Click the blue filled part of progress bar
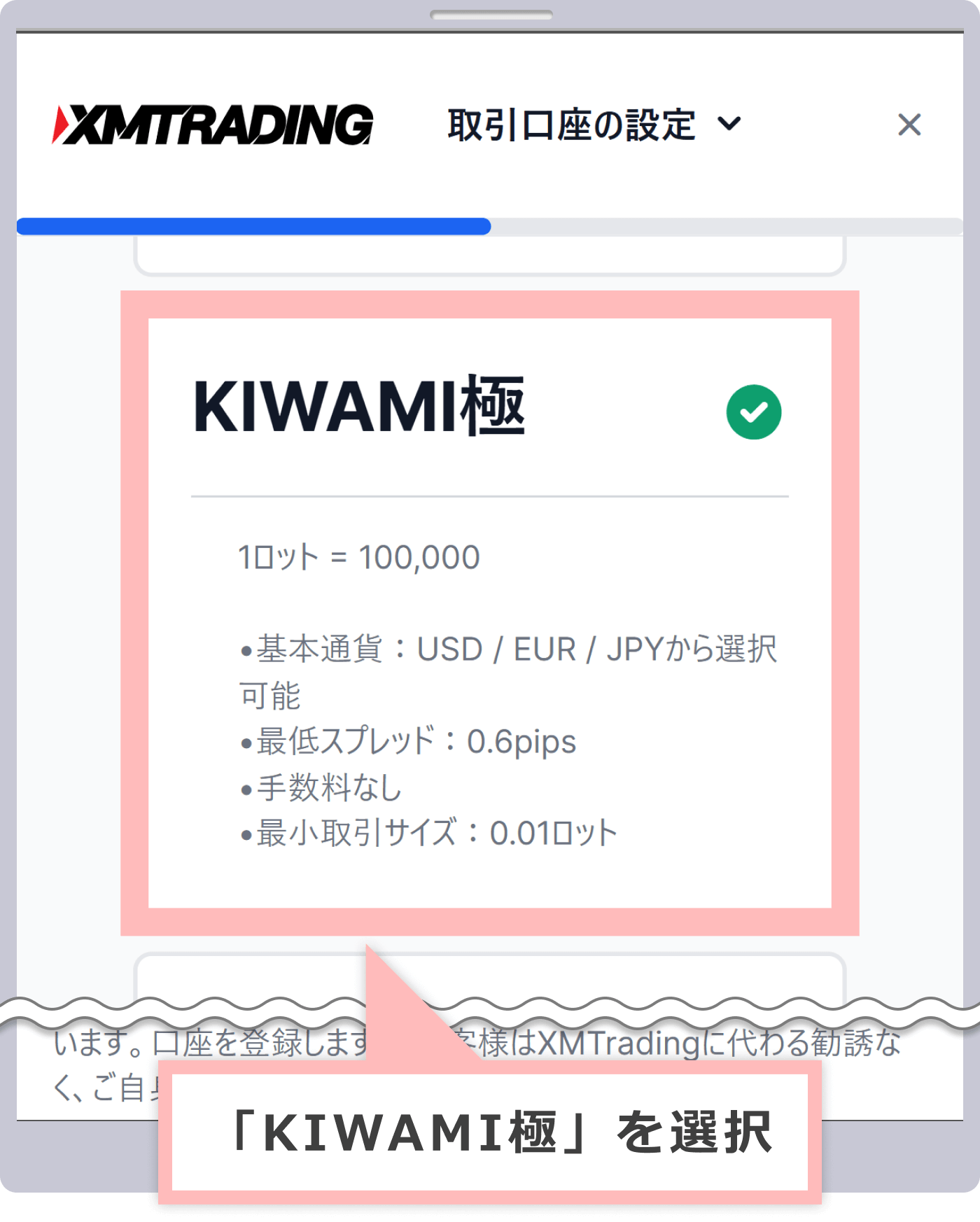The image size is (980, 1222). (x=253, y=226)
